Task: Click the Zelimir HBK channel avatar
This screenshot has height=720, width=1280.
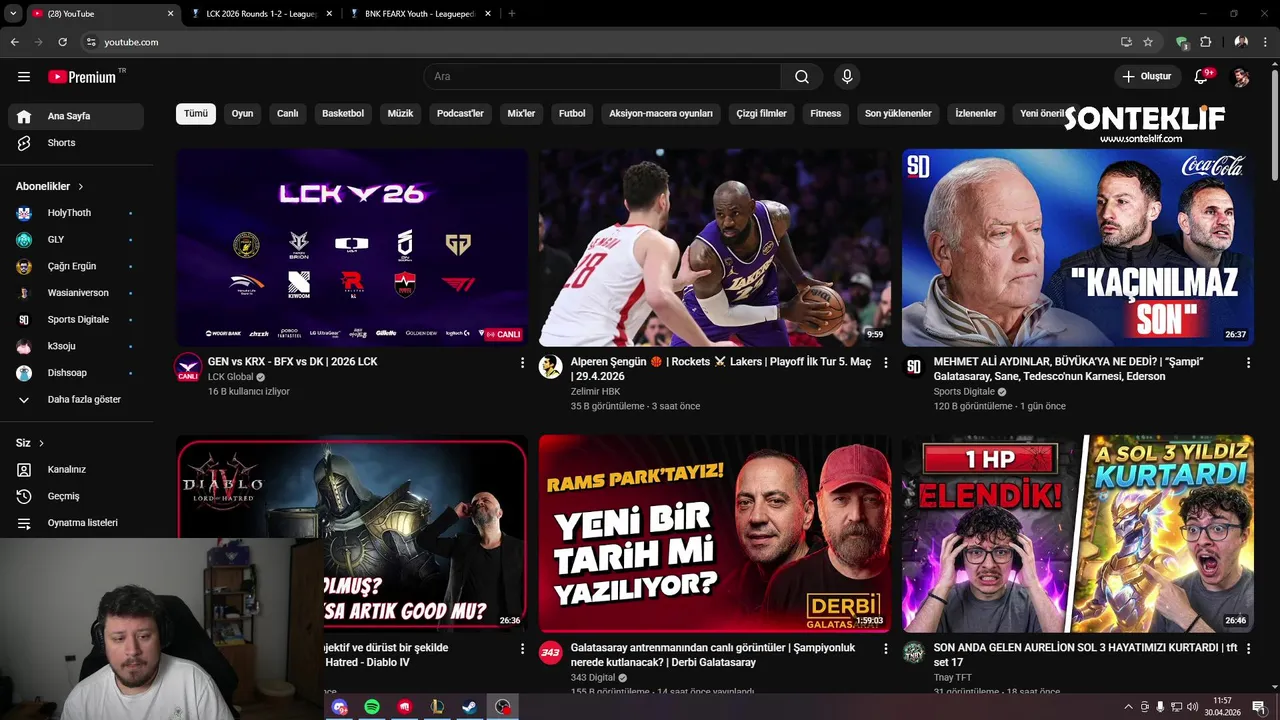Action: point(550,367)
